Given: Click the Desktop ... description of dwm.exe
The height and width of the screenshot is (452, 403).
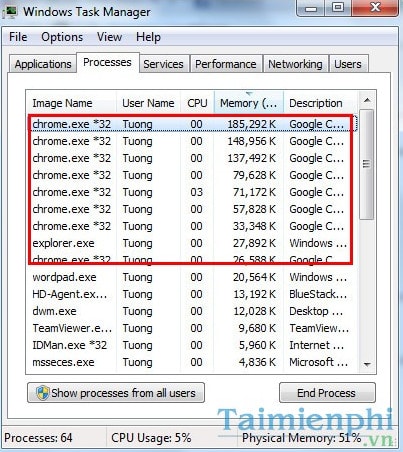Looking at the screenshot, I should [316, 311].
